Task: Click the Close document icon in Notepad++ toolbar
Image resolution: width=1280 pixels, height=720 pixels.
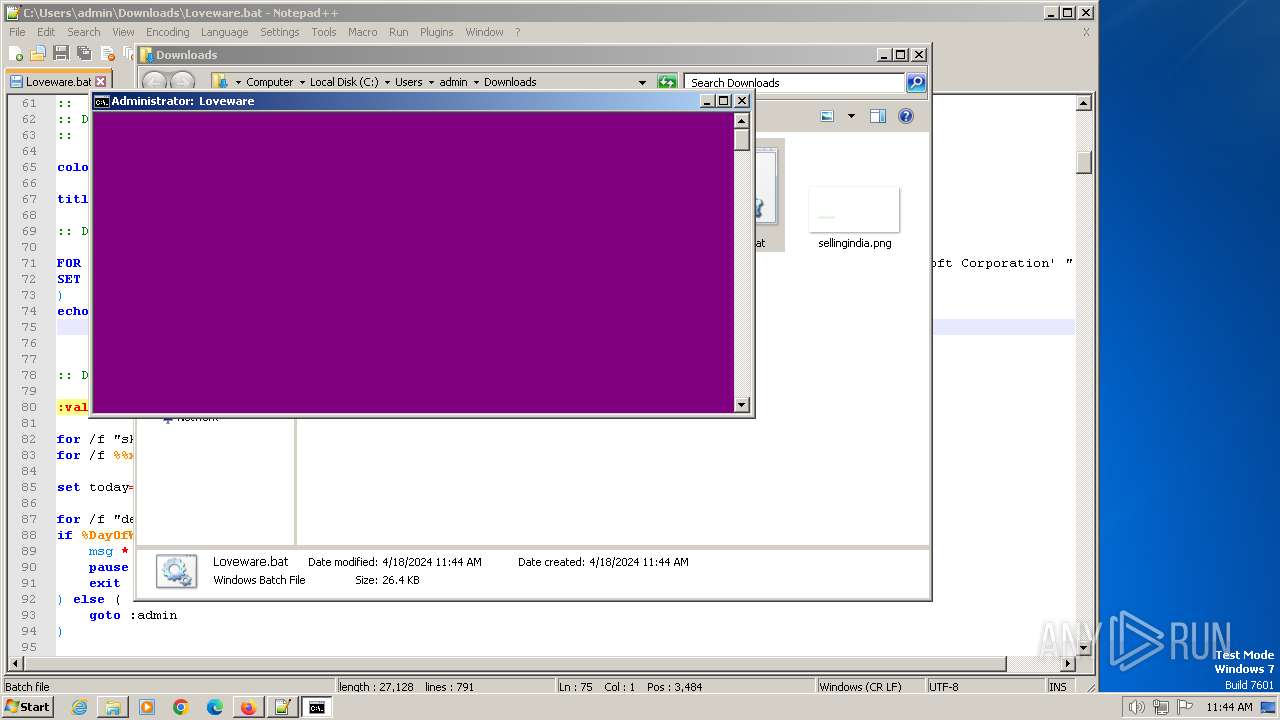Action: pyautogui.click(x=107, y=54)
